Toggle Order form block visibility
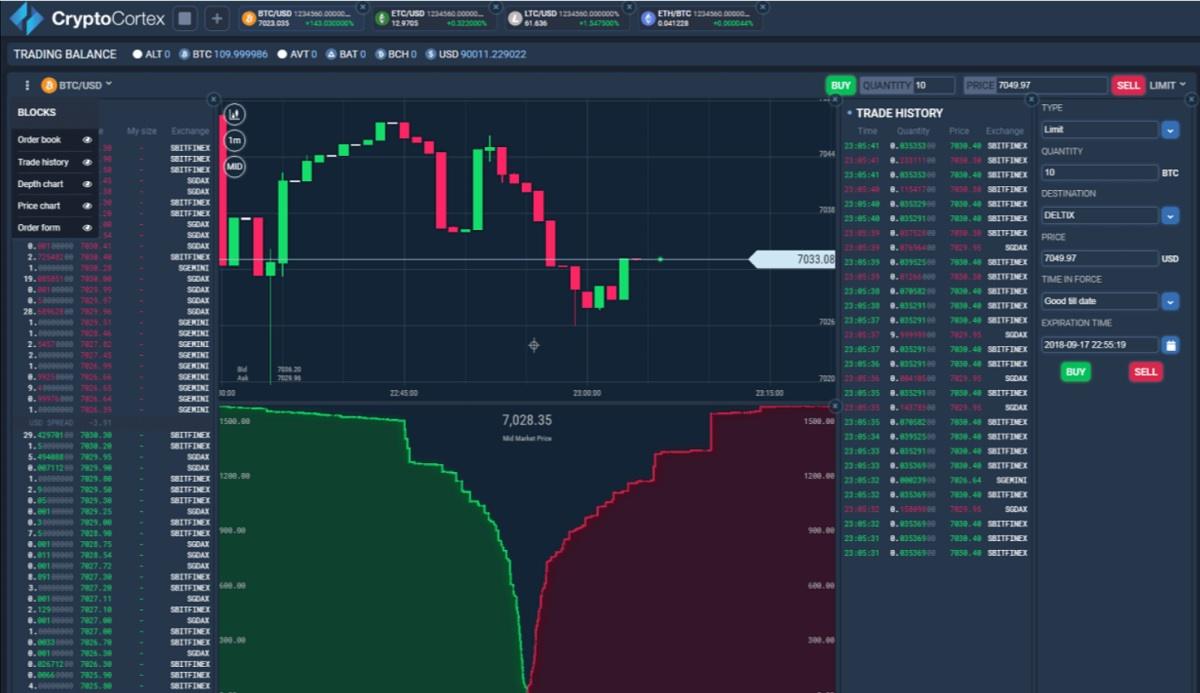The width and height of the screenshot is (1200, 693). point(87,228)
